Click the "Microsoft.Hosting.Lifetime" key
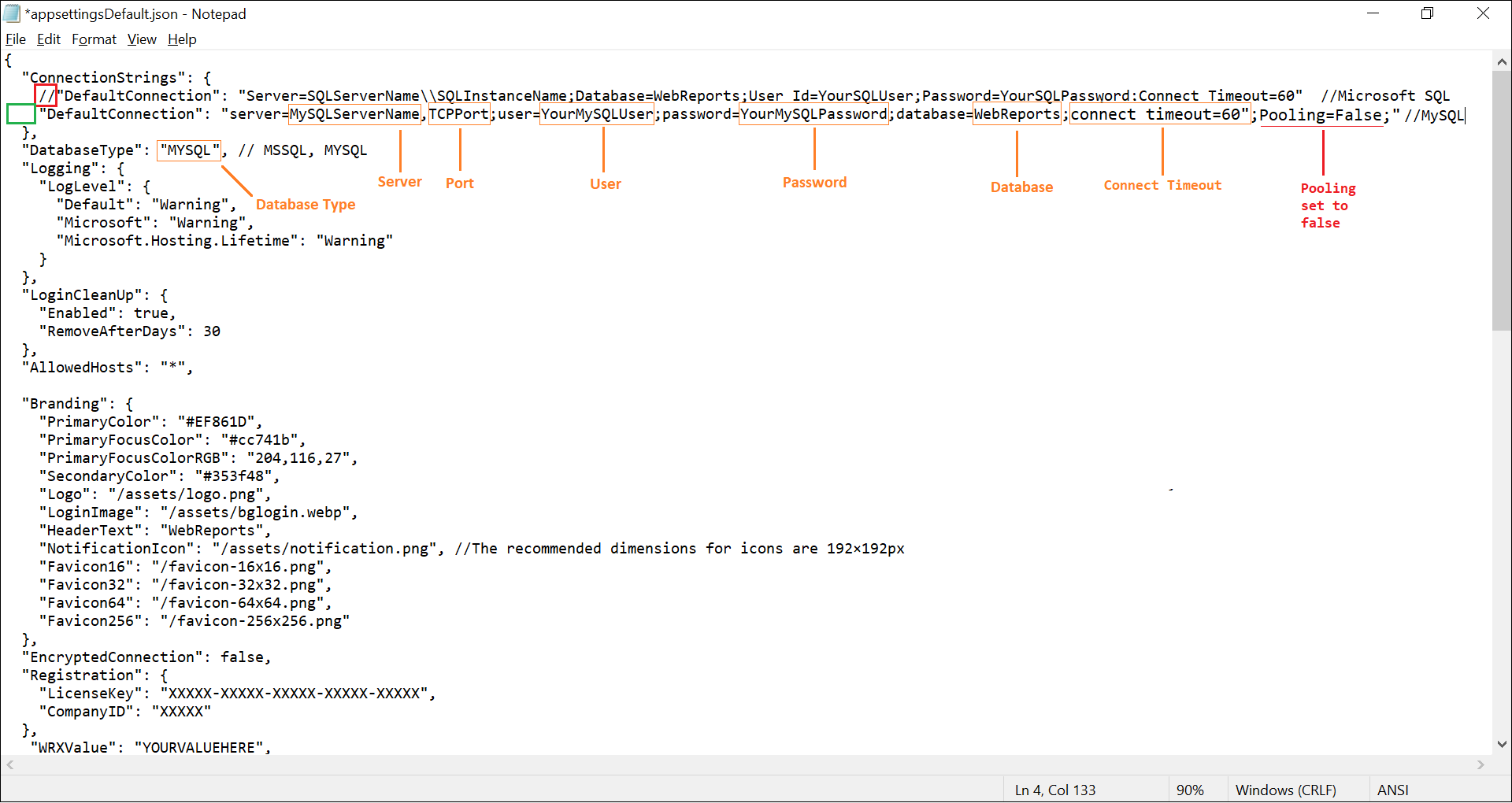1512x803 pixels. click(177, 241)
